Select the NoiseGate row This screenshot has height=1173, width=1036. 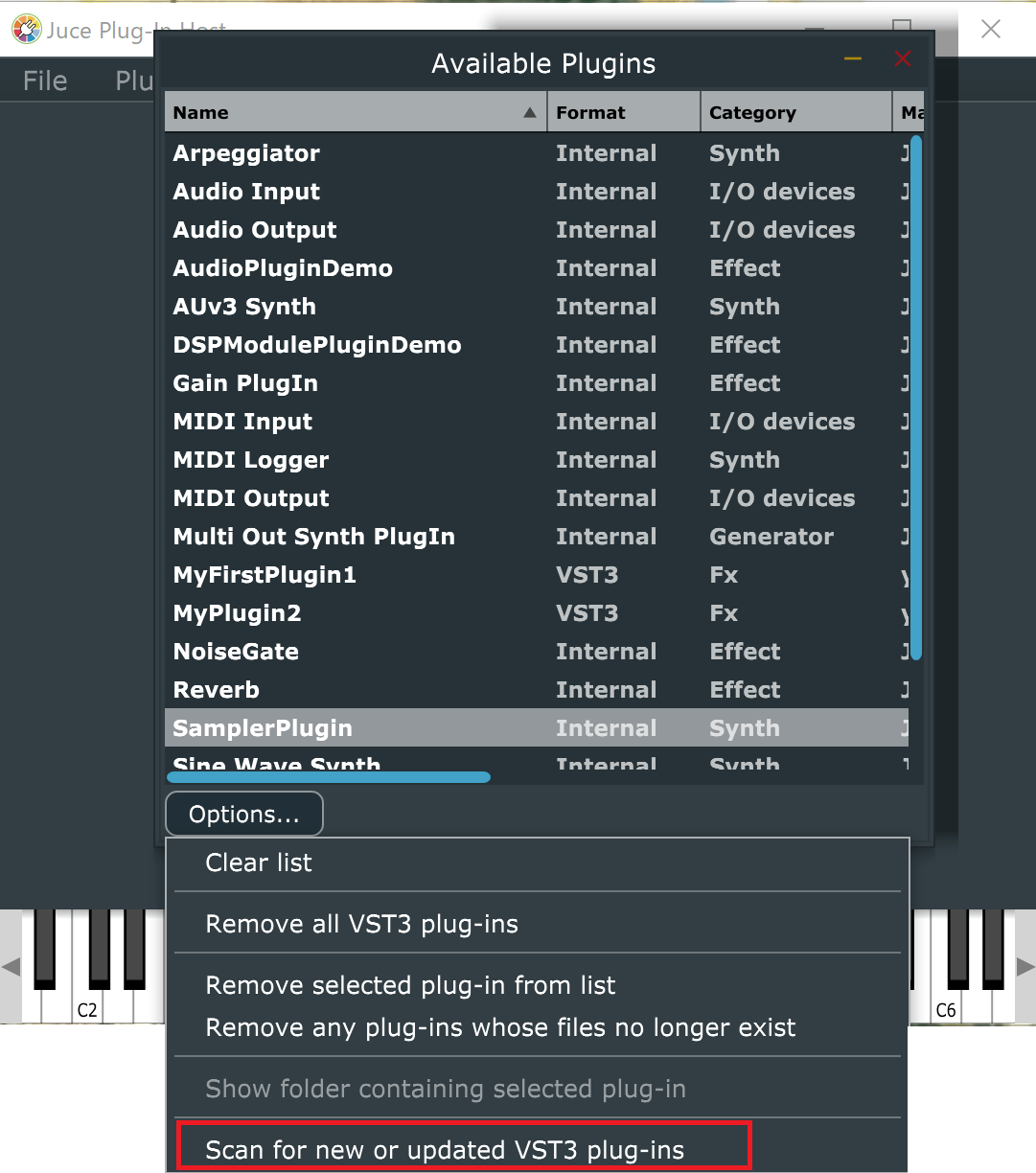537,652
